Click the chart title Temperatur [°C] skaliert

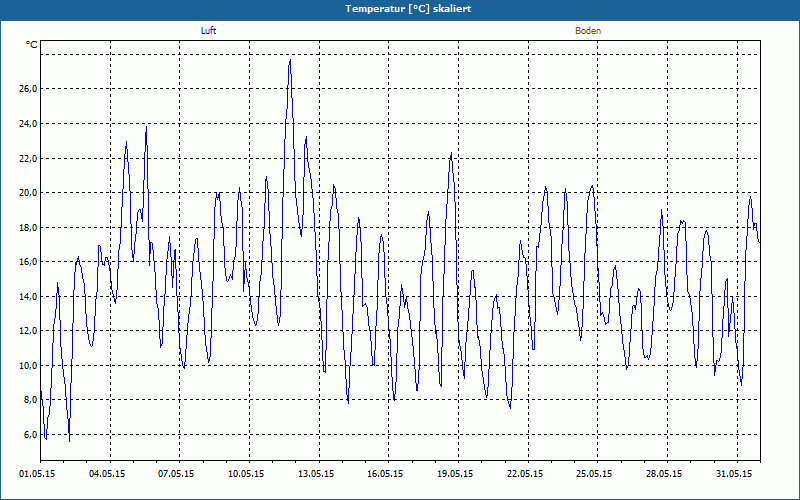pos(408,9)
